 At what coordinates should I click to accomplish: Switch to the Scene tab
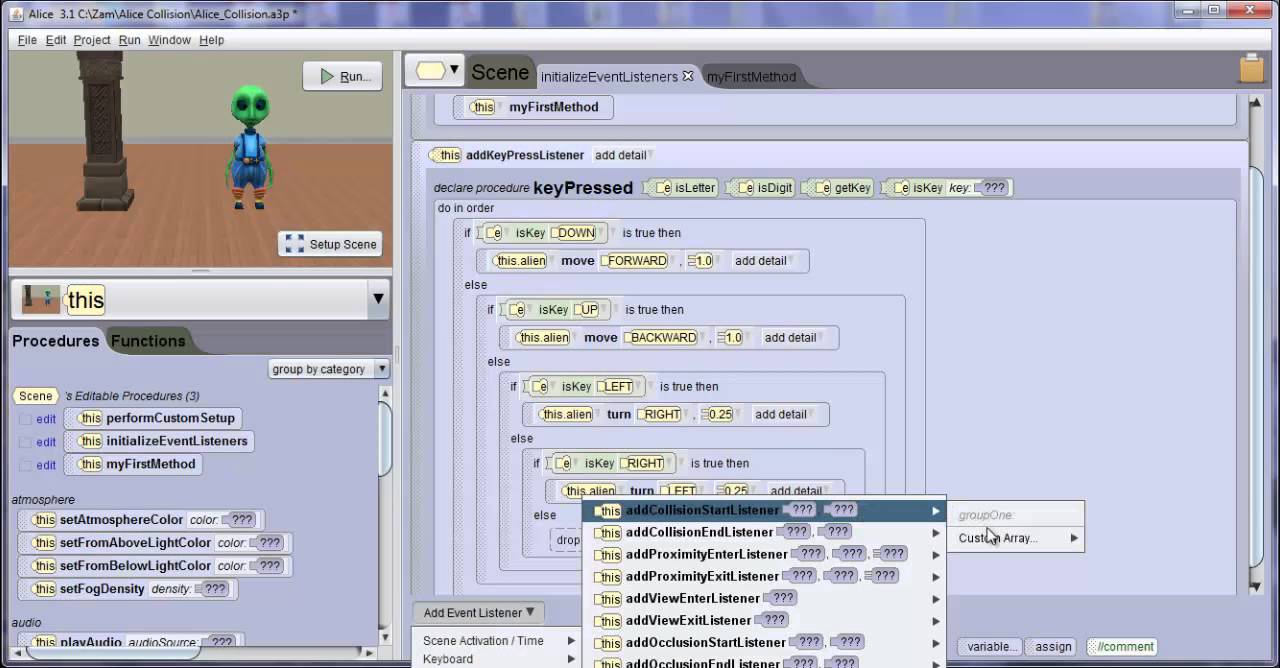pyautogui.click(x=499, y=72)
